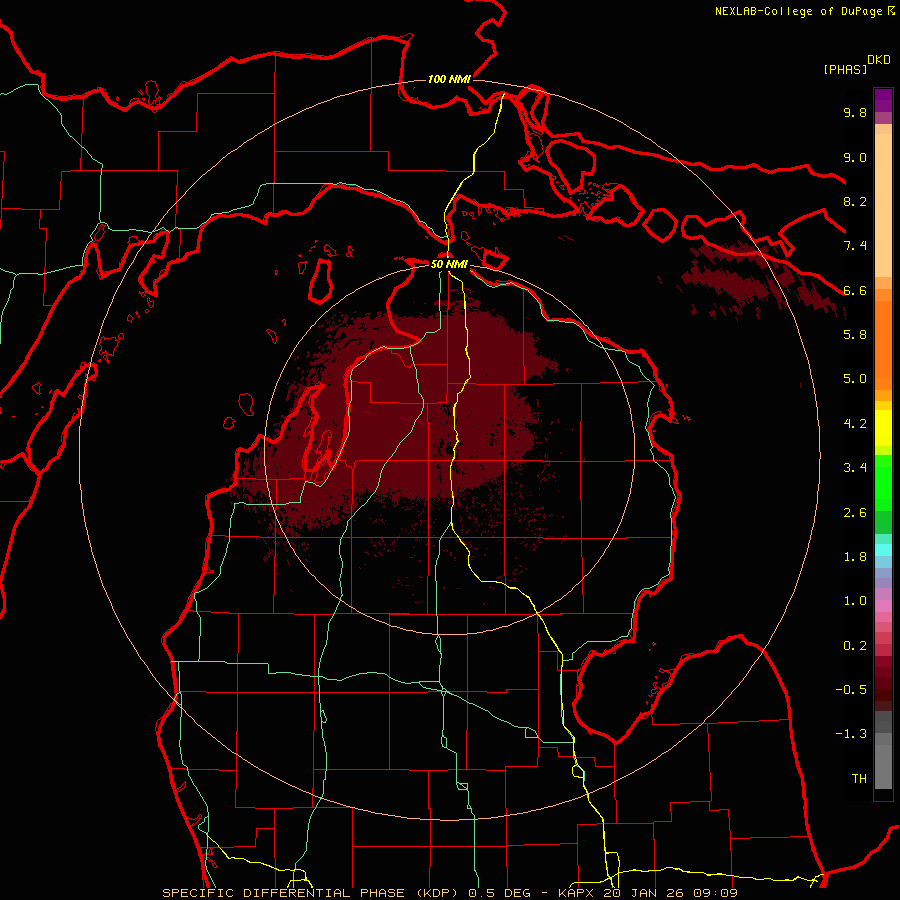Click the 2.6 value on the color scale
Screen dimensions: 900x900
tap(855, 513)
